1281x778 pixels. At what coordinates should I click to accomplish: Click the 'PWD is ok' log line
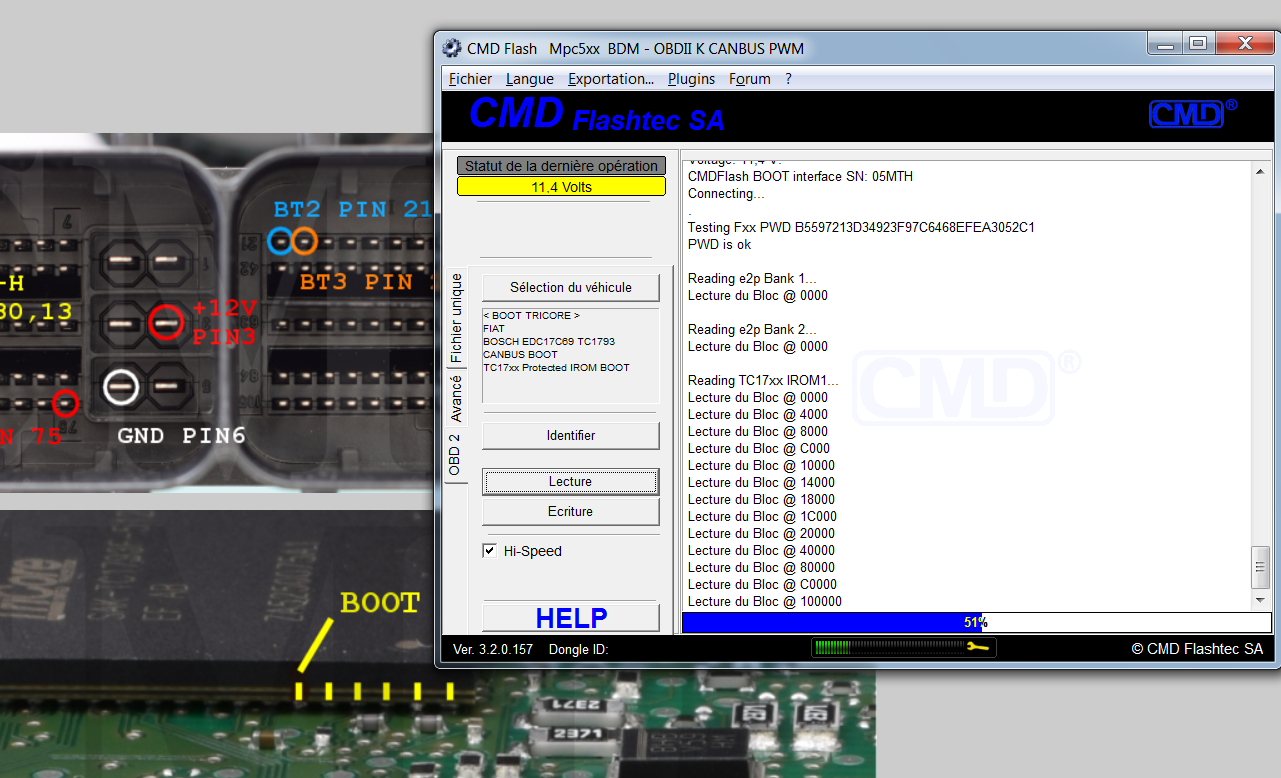point(720,244)
